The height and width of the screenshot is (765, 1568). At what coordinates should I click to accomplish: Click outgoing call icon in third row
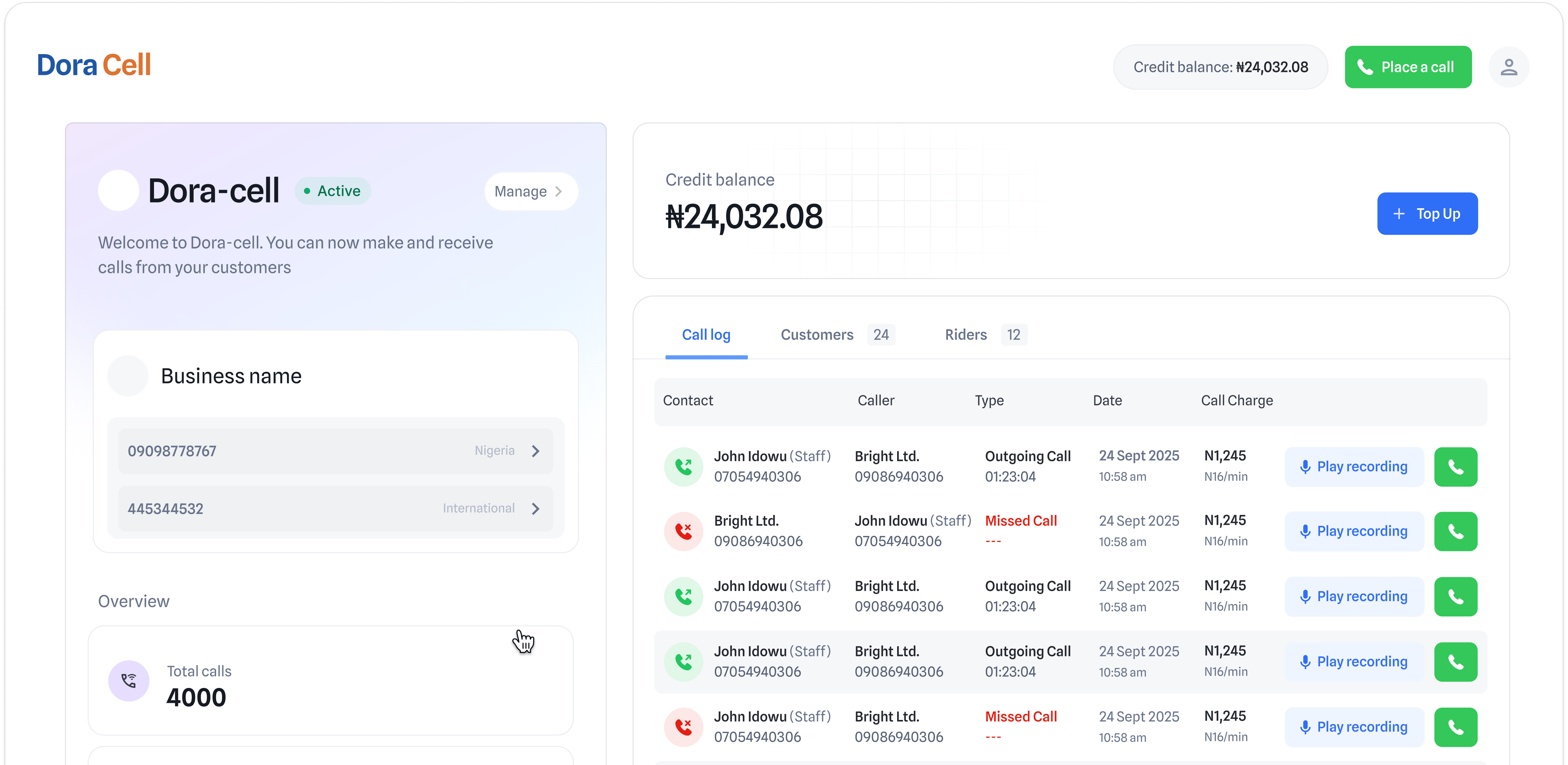[x=684, y=596]
